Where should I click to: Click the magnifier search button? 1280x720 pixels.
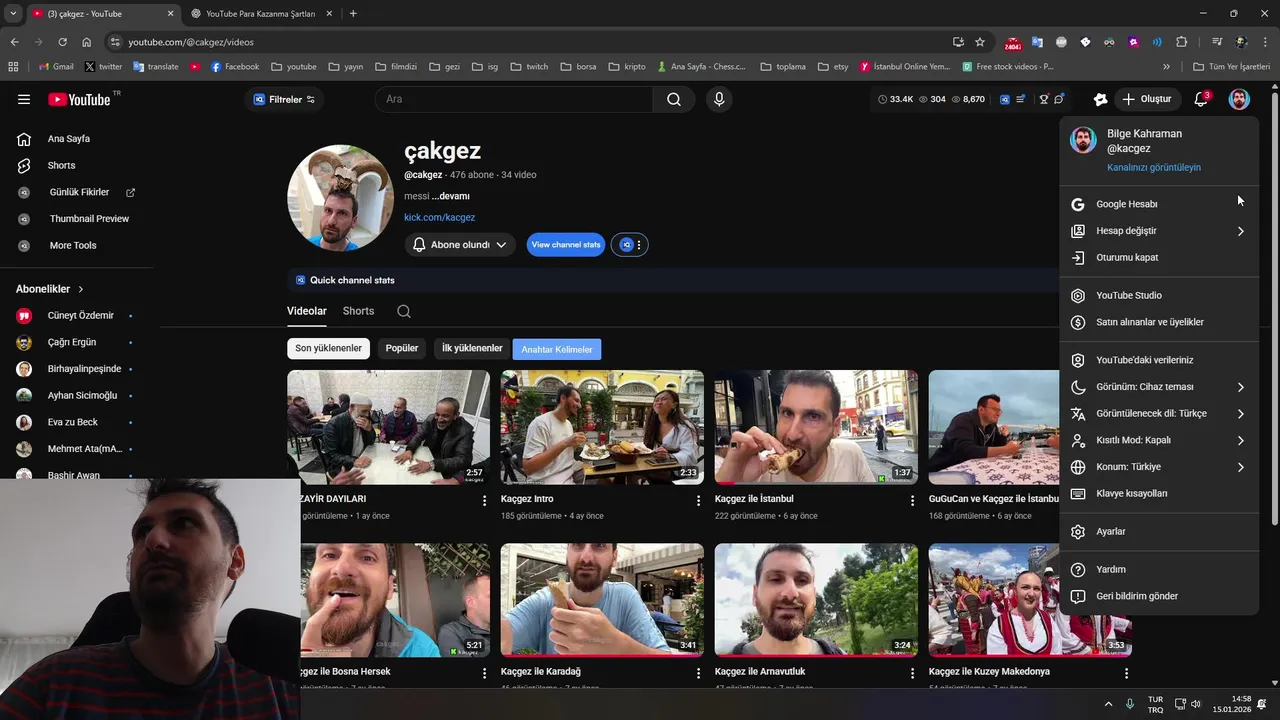click(674, 99)
